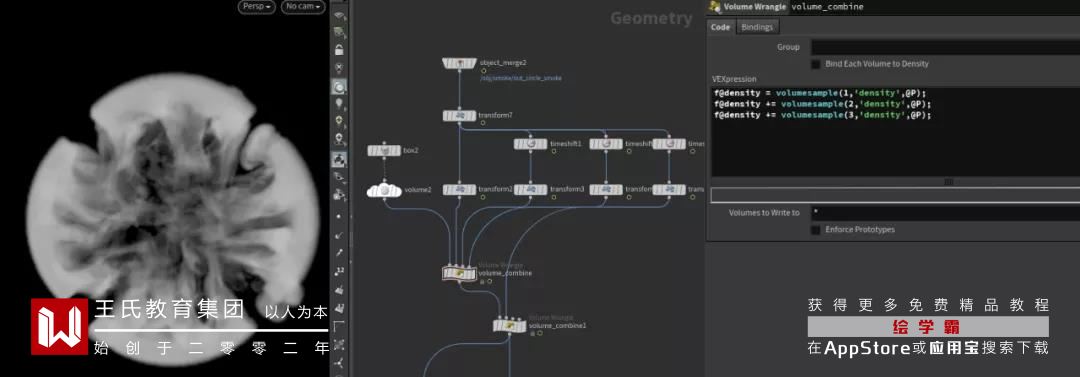This screenshot has height=377, width=1080.
Task: Select the transform3 node icon
Action: tap(530, 190)
